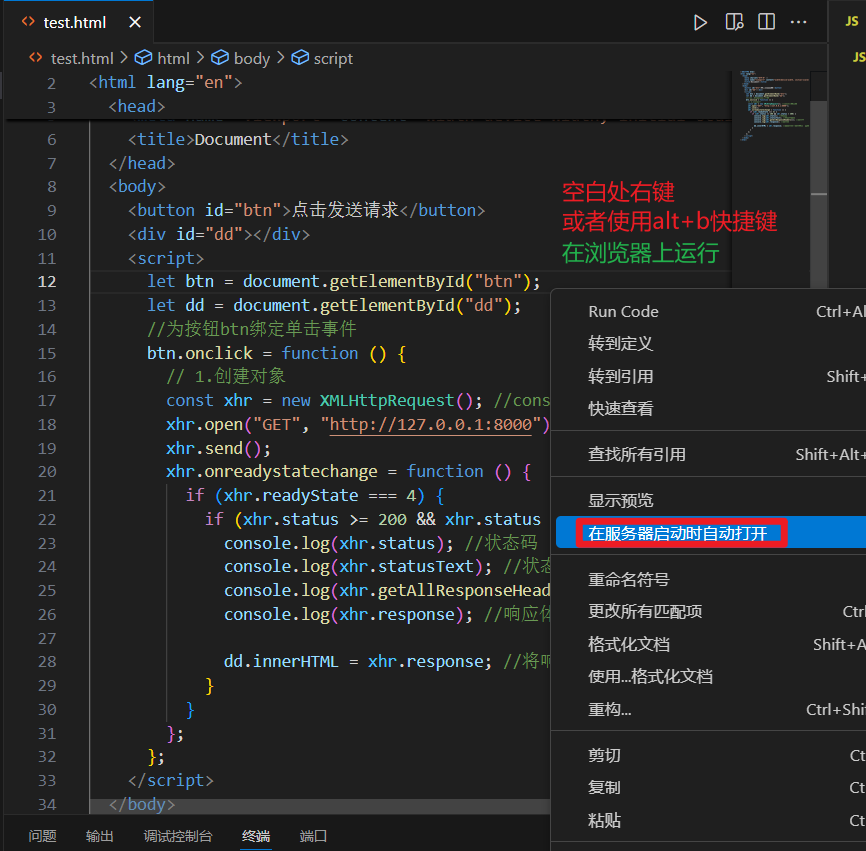Viewport: 866px width, 851px height.
Task: Switch to the 问题 panel tab
Action: 43,836
